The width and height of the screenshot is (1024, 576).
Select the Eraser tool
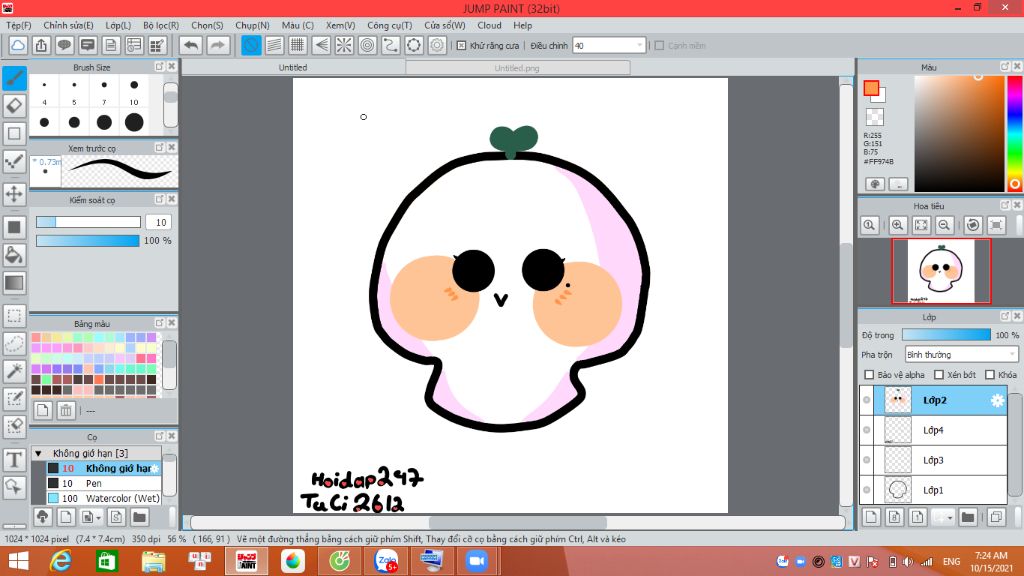coord(14,106)
